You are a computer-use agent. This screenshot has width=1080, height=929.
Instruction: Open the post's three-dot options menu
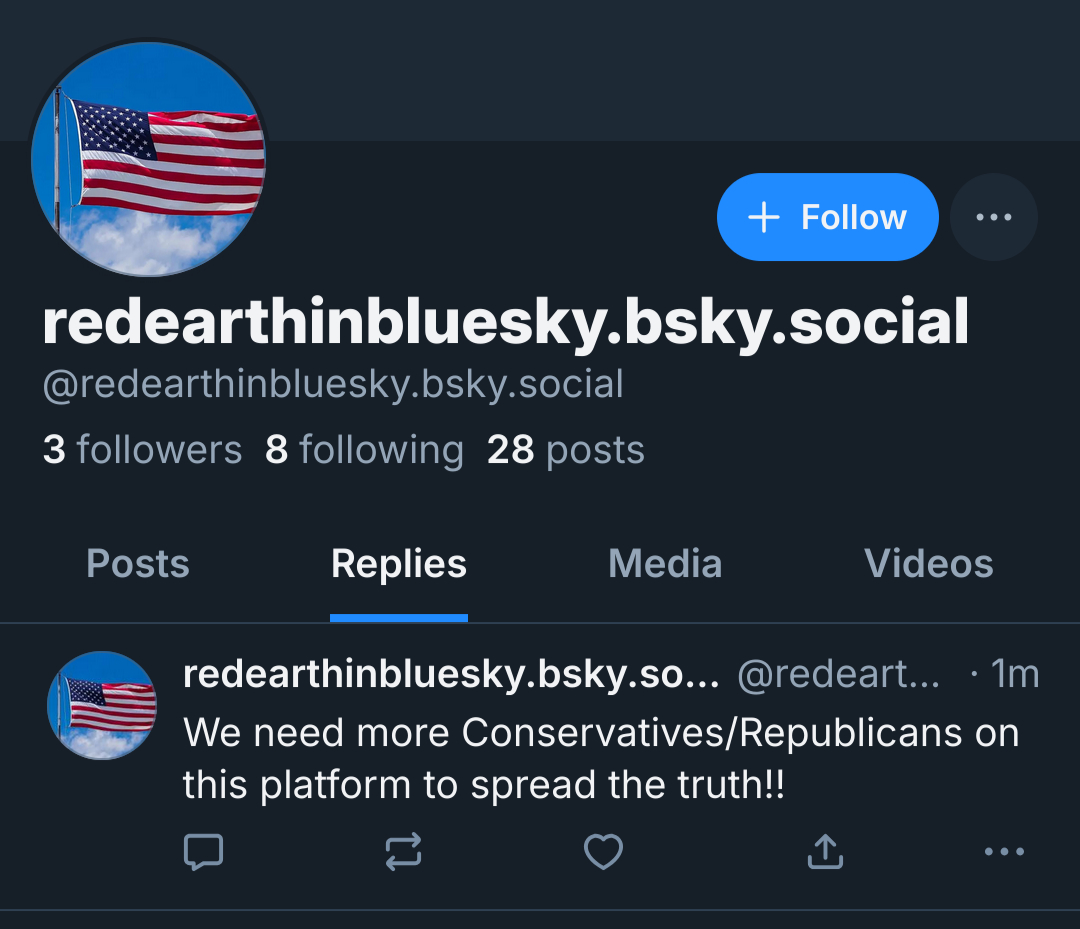click(1004, 852)
